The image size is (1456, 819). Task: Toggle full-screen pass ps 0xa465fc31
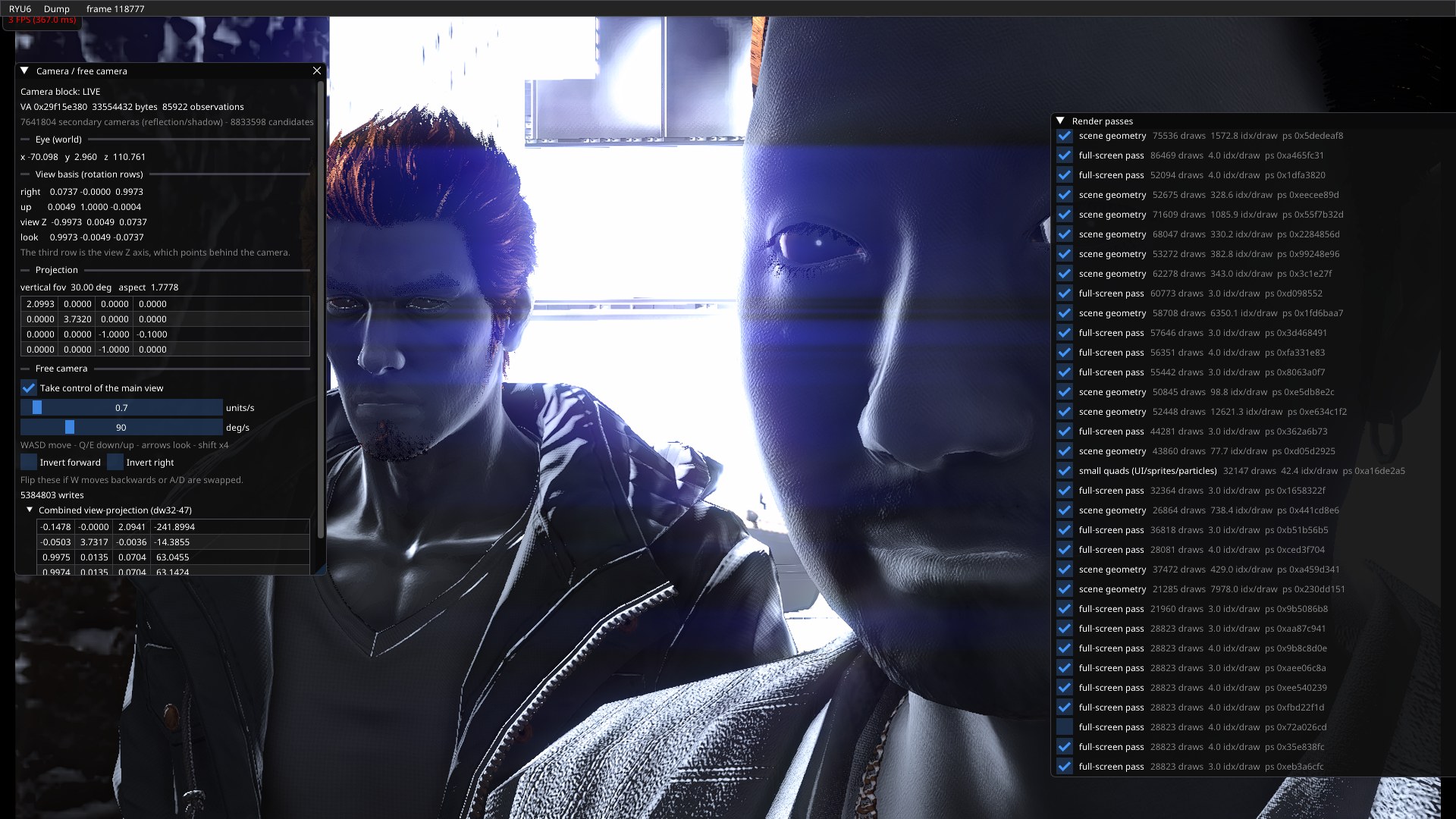1065,155
